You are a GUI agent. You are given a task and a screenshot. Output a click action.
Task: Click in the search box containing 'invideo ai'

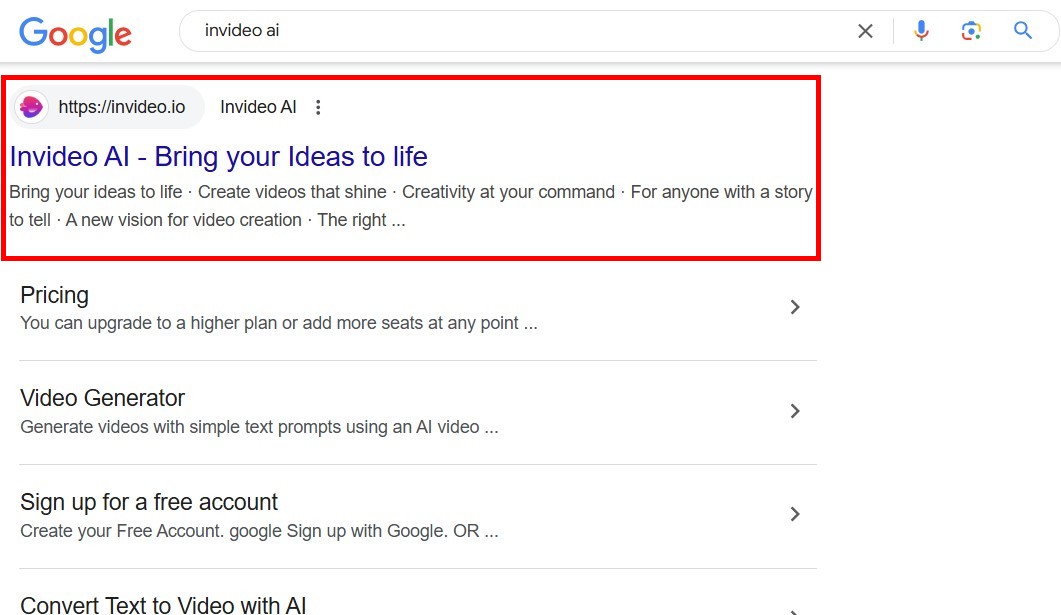point(500,31)
